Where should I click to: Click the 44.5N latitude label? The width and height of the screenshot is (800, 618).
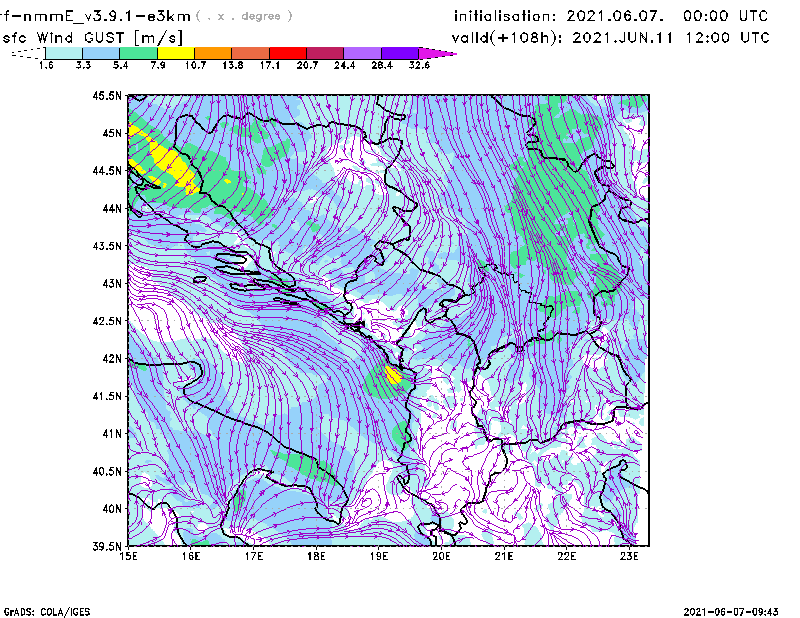tap(107, 170)
